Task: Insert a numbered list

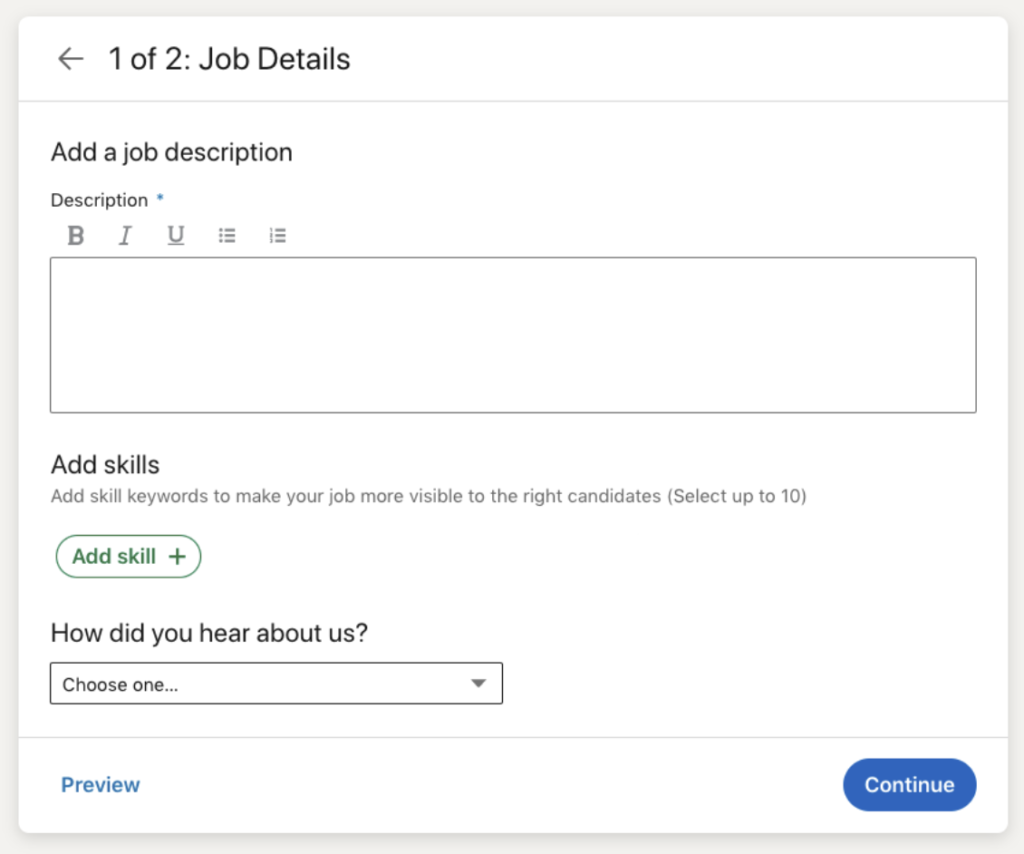Action: [x=278, y=236]
